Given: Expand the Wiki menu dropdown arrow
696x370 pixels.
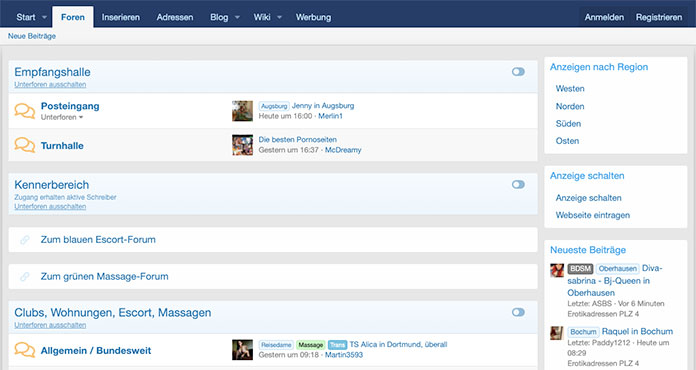Looking at the screenshot, I should pyautogui.click(x=279, y=17).
